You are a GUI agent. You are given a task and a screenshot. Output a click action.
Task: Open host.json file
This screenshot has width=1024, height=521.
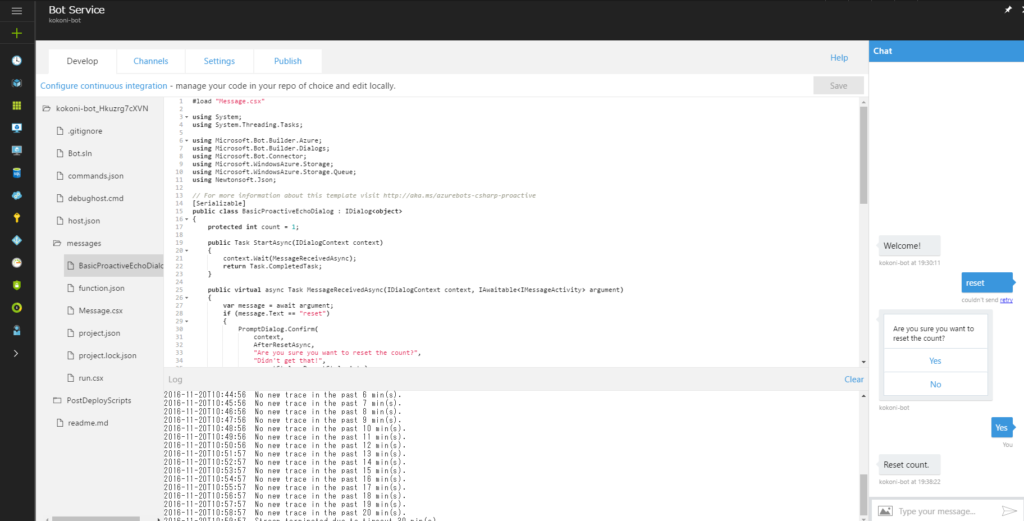[84, 221]
